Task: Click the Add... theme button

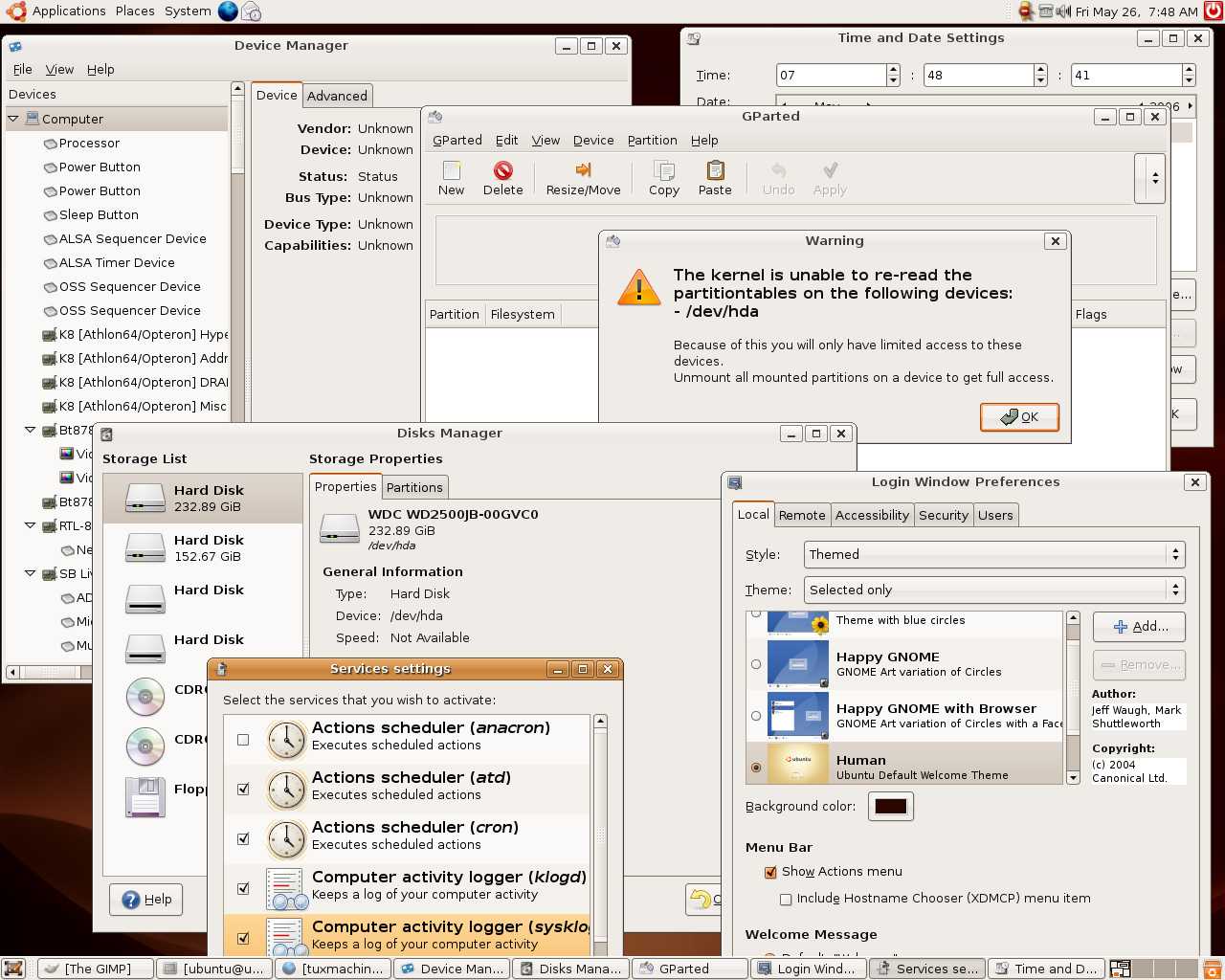Action: coord(1139,627)
